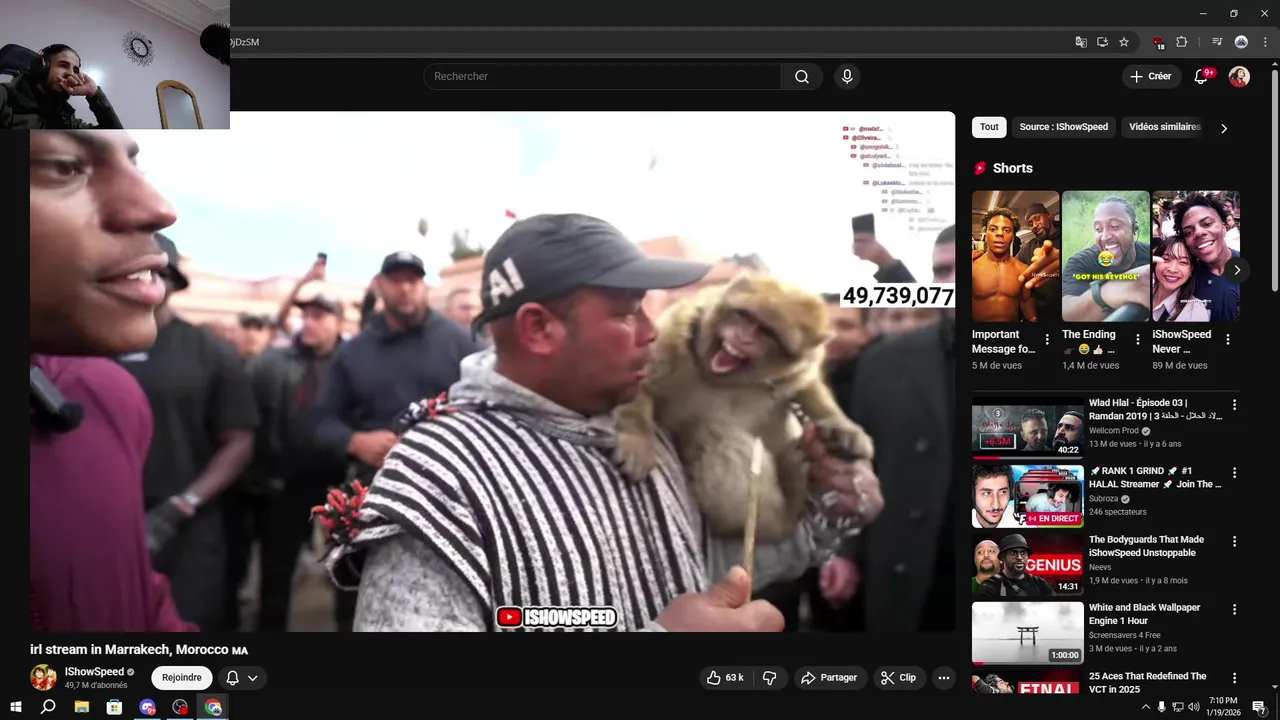Open options for 'RANK 1 GRIND' livestream

[1234, 473]
